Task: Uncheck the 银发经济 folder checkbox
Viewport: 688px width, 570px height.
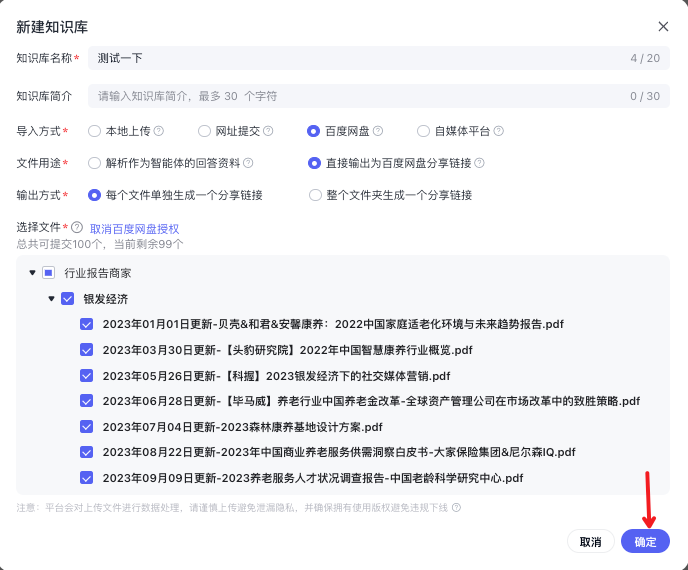Action: 68,298
